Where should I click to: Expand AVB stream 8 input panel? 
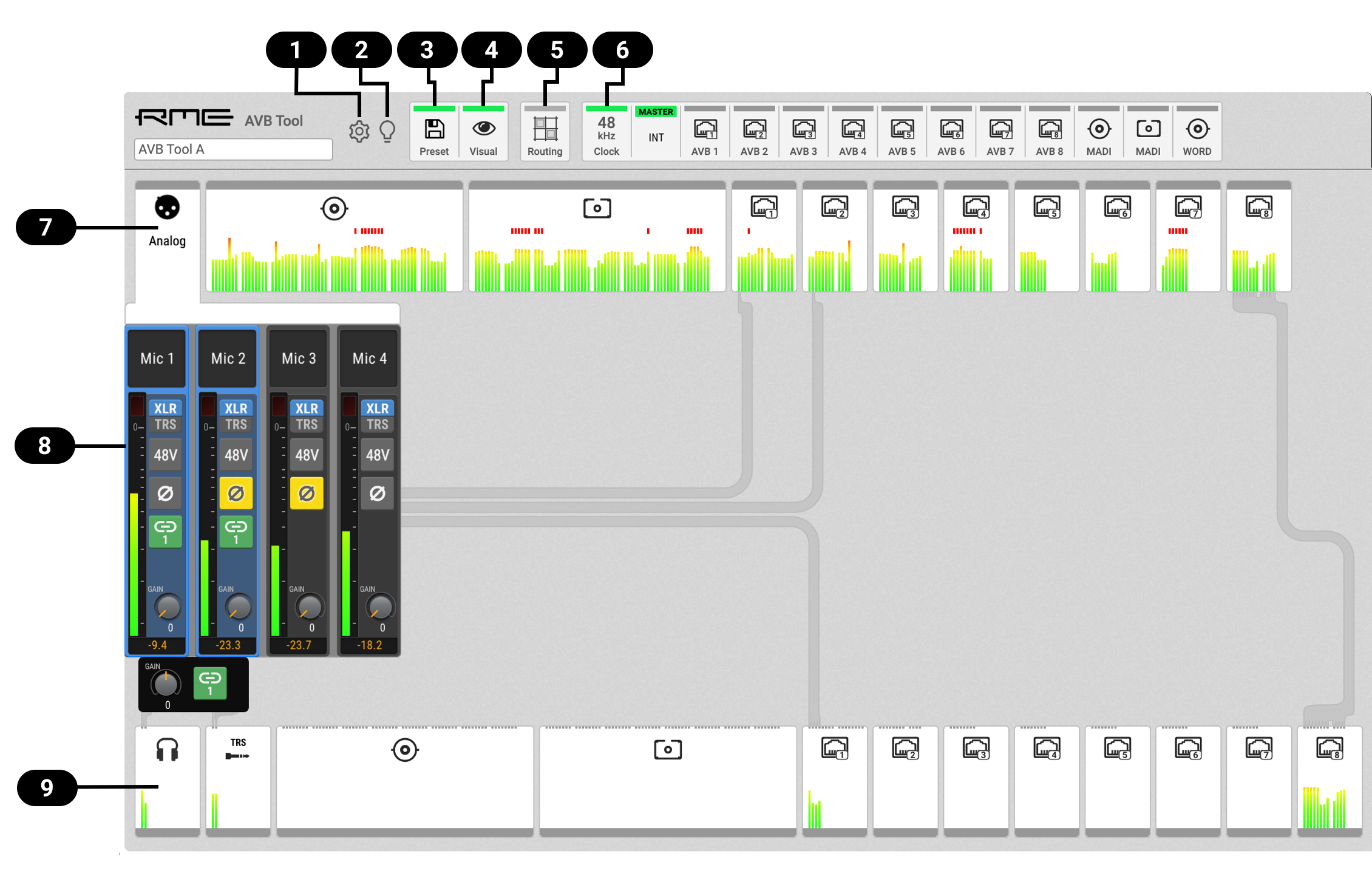pos(1259,236)
